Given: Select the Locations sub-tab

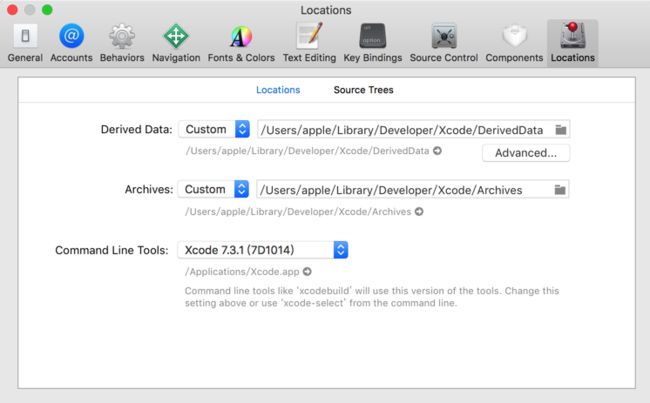Looking at the screenshot, I should point(278,90).
